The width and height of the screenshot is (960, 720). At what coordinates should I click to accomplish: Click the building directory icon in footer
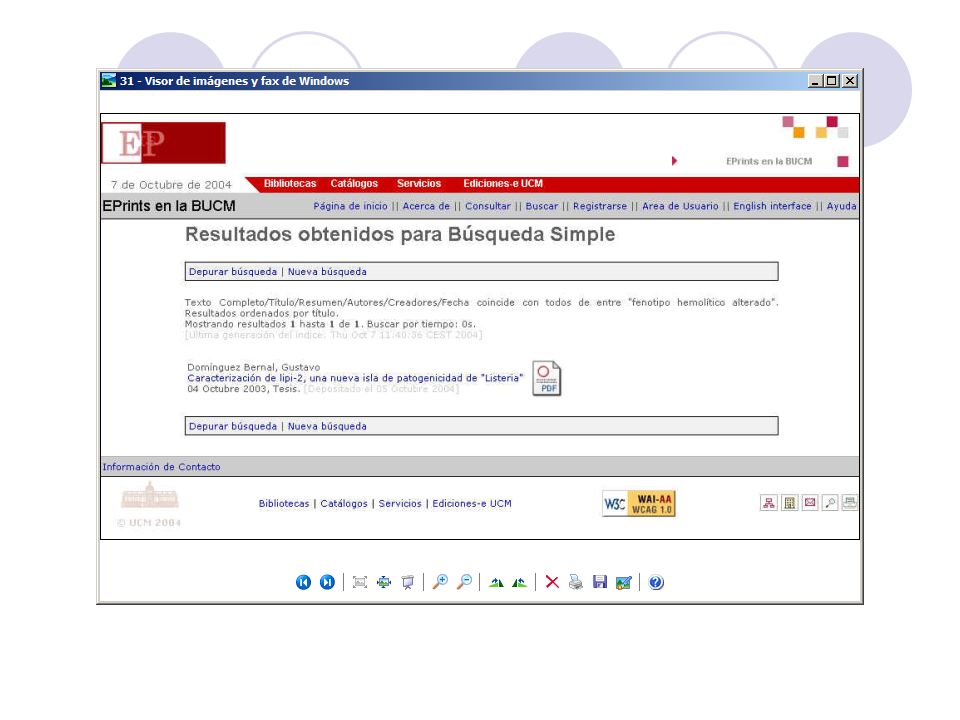click(790, 503)
